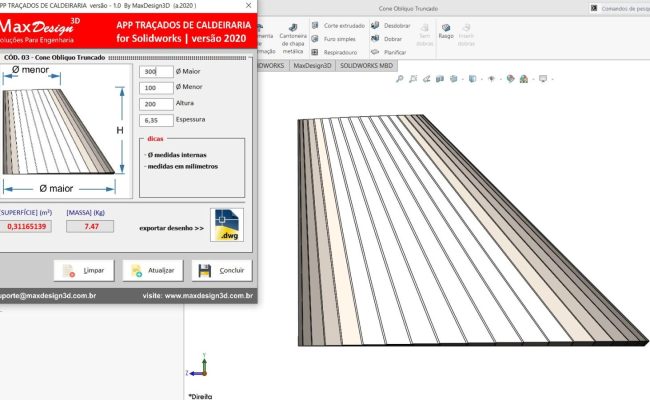Click the Zoom to fit magnifier icon
The width and height of the screenshot is (650, 400).
point(400,79)
